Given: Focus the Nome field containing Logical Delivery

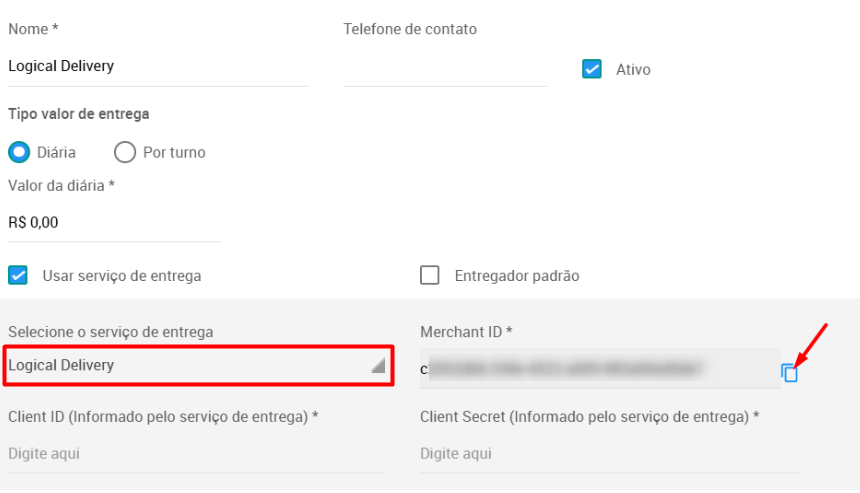Looking at the screenshot, I should pos(158,66).
